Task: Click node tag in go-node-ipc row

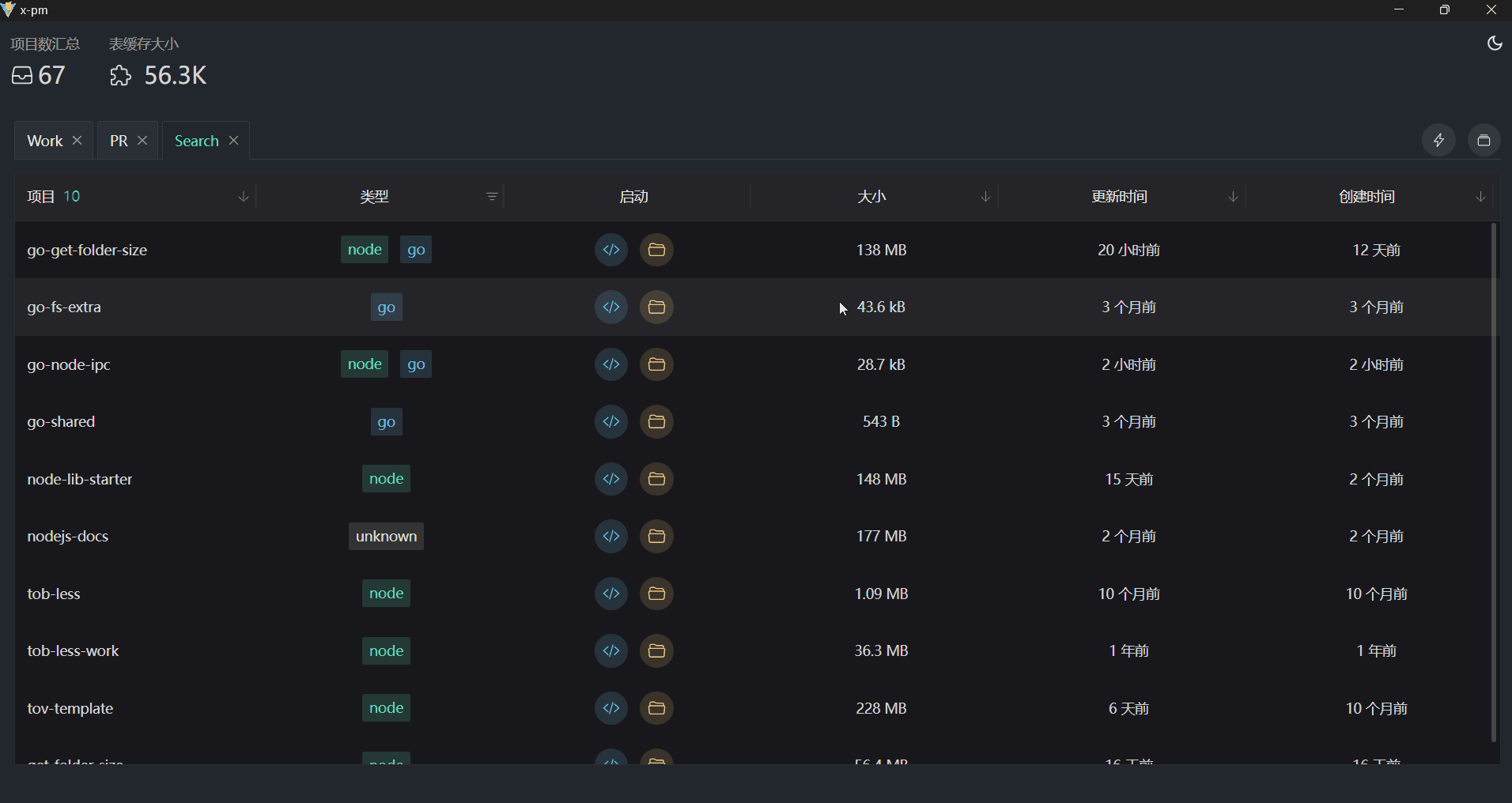Action: pos(365,364)
